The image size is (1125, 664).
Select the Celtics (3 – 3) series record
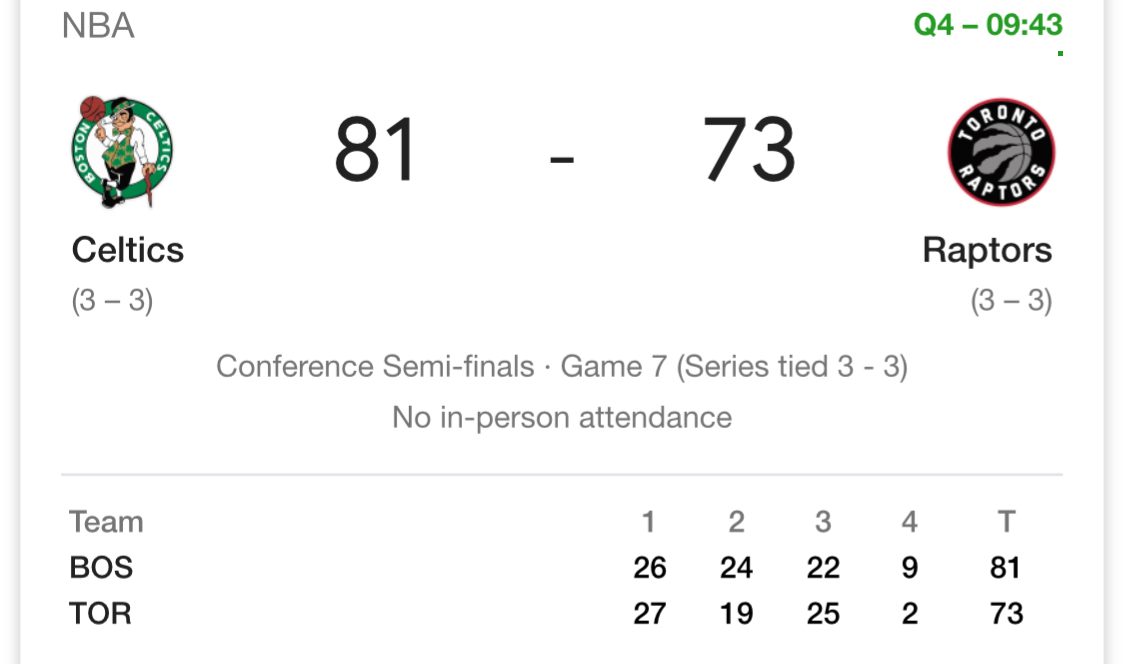click(x=112, y=300)
